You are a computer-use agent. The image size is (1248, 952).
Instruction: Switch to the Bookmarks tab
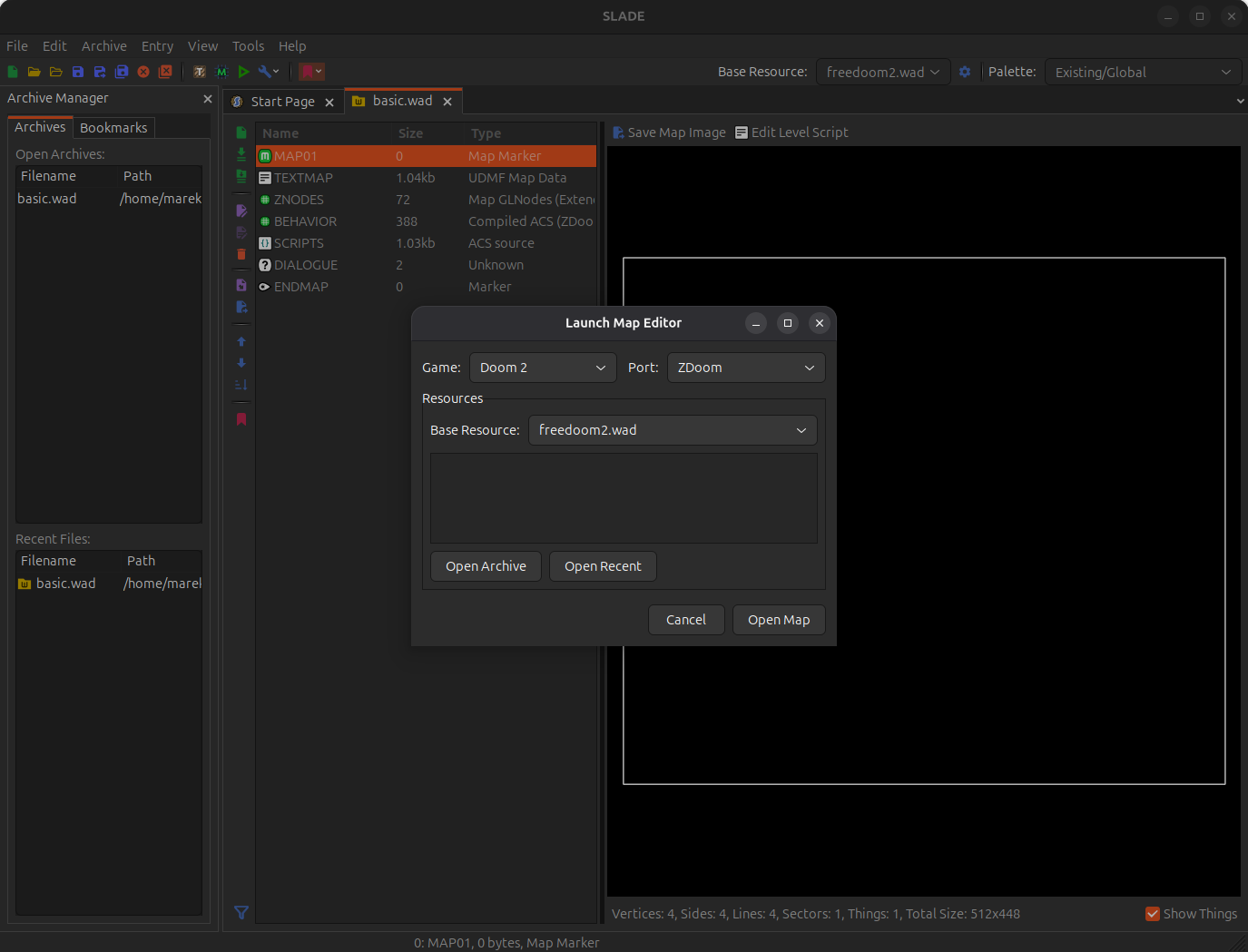tap(113, 127)
